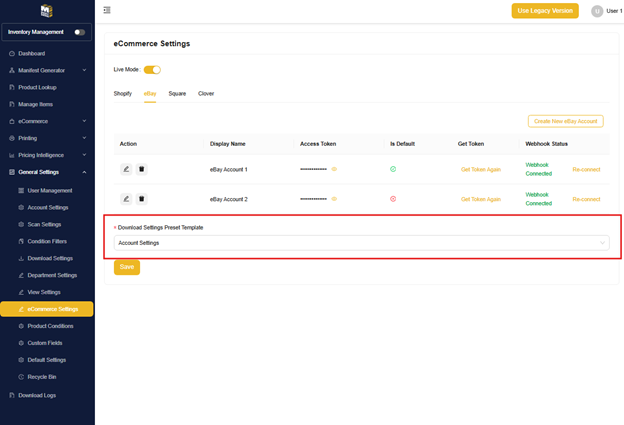This screenshot has height=425, width=624.
Task: Open eCommerce Settings in the sidebar
Action: tap(47, 309)
